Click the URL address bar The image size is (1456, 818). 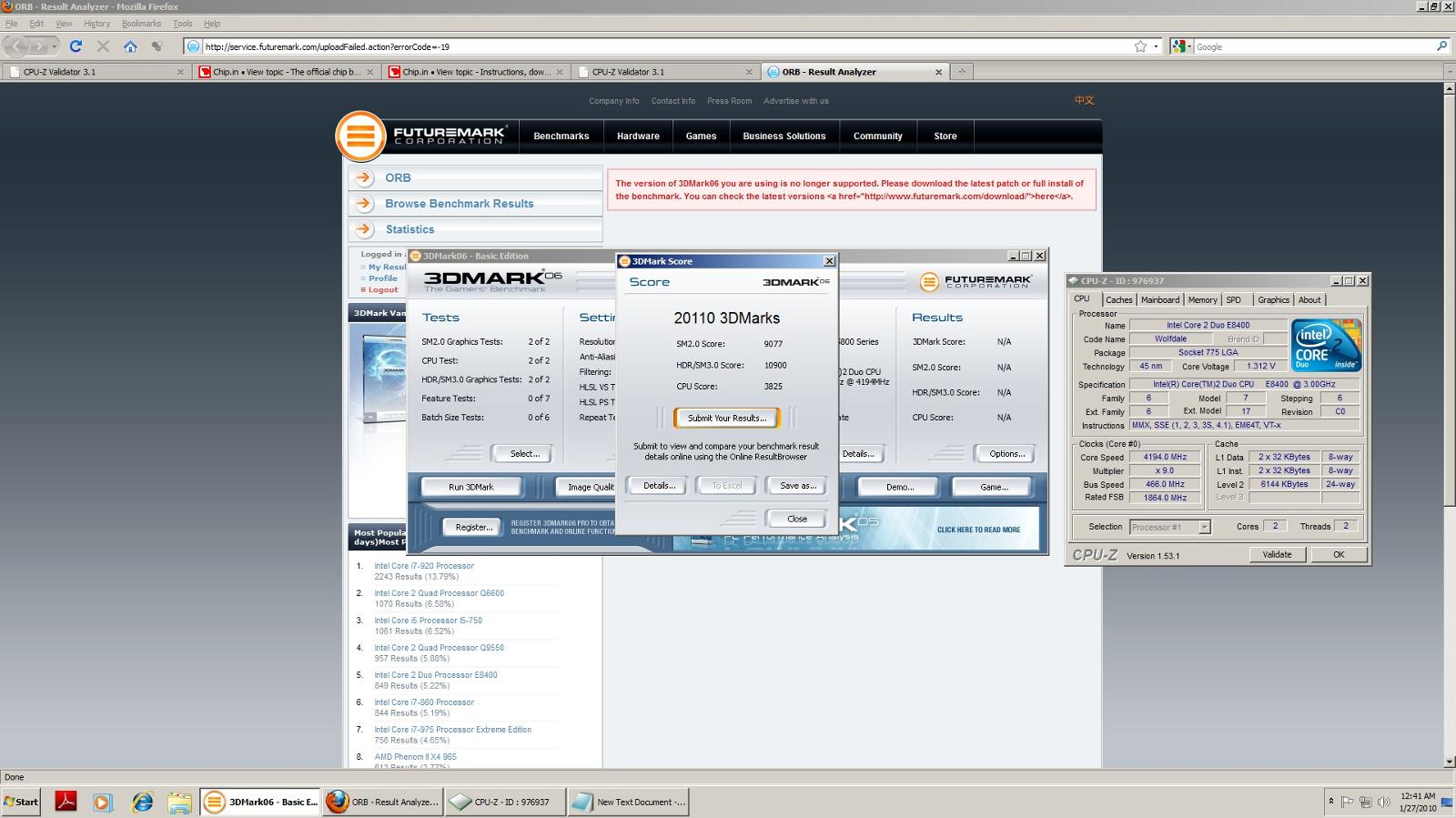[667, 46]
